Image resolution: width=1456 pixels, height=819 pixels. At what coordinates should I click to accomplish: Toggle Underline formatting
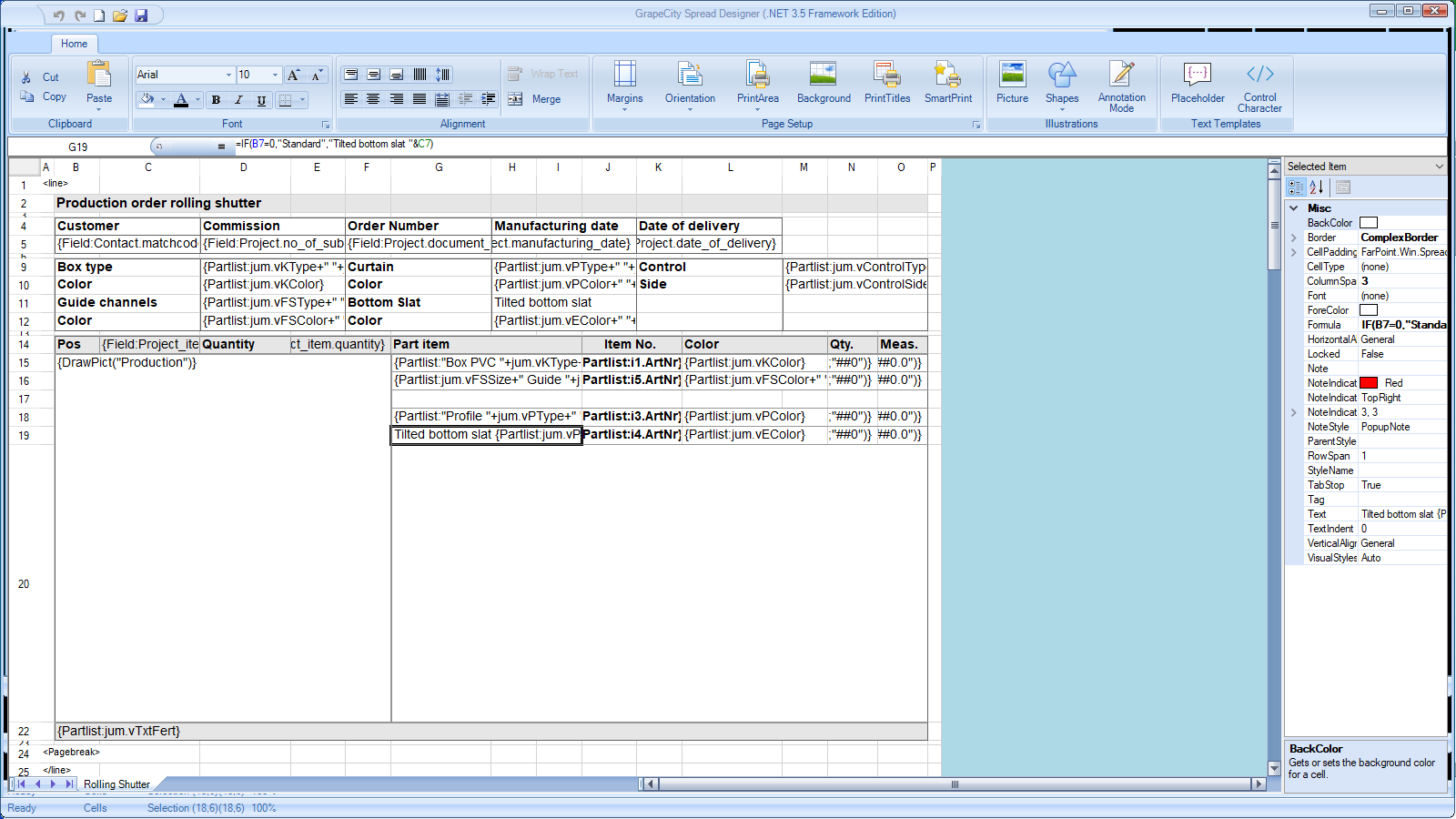point(261,100)
